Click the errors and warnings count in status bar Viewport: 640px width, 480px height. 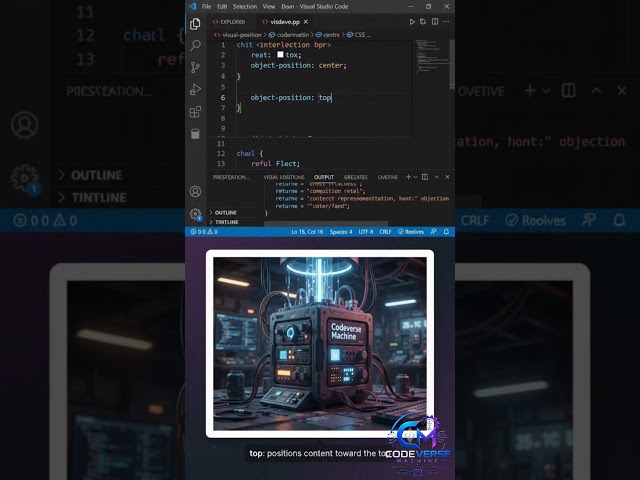tap(204, 231)
